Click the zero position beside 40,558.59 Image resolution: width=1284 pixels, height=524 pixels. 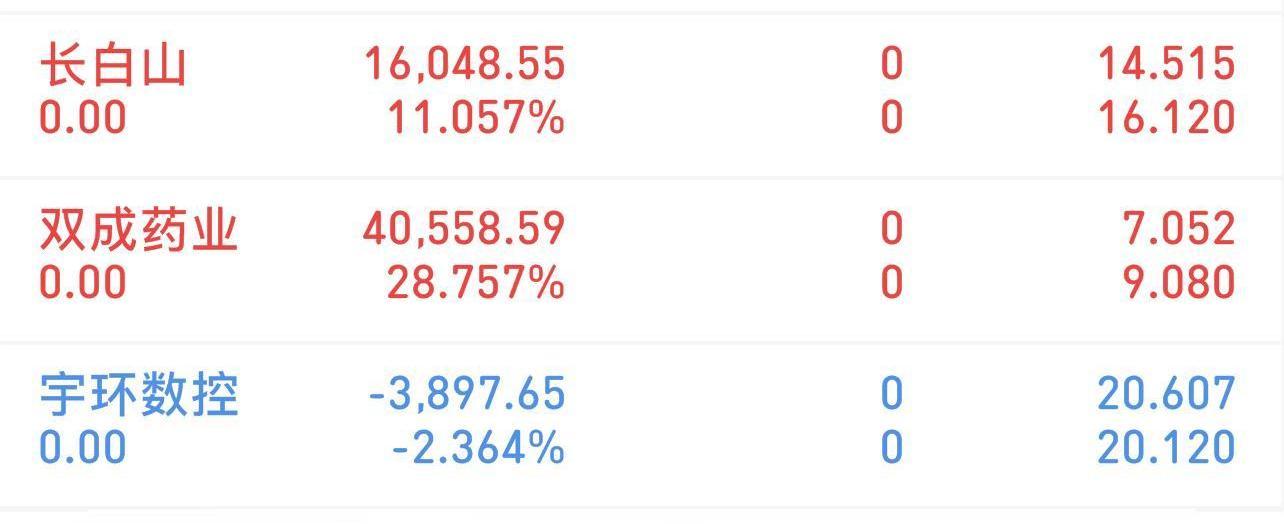point(892,230)
